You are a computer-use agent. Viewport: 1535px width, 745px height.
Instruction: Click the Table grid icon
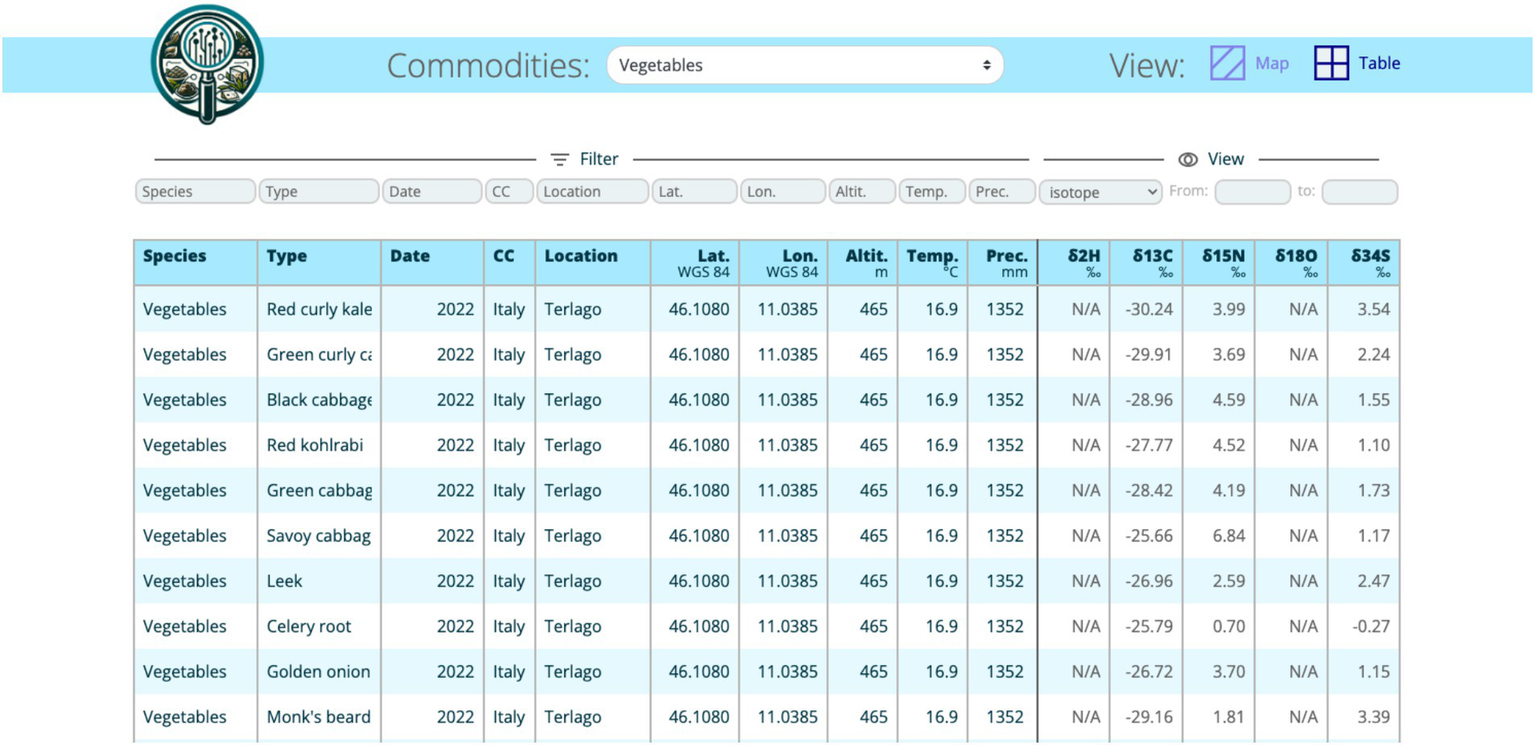coord(1331,63)
